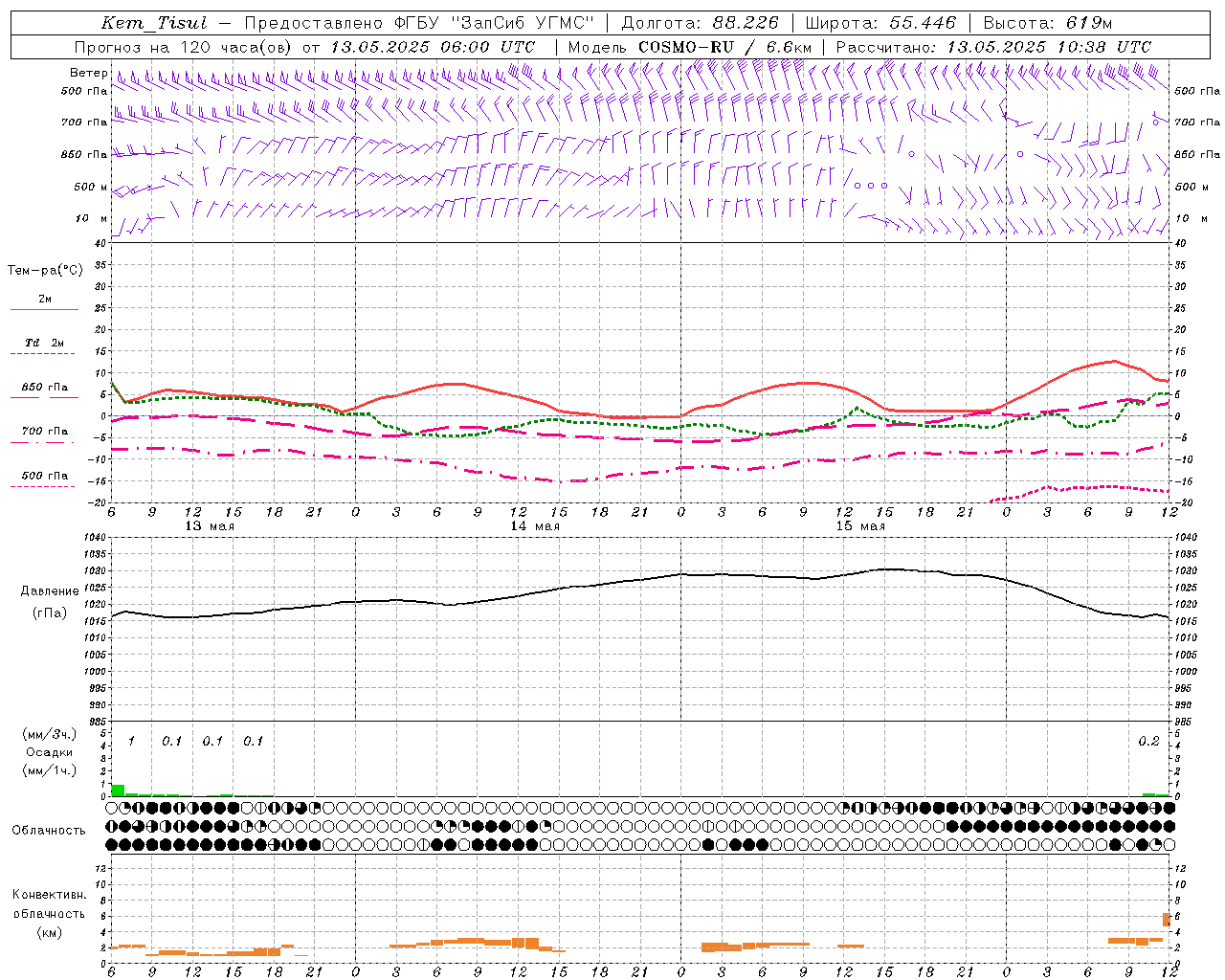Click the forecast start time 13.05.2025 06:00 UTC
The width and height of the screenshot is (1225, 980).
433,47
